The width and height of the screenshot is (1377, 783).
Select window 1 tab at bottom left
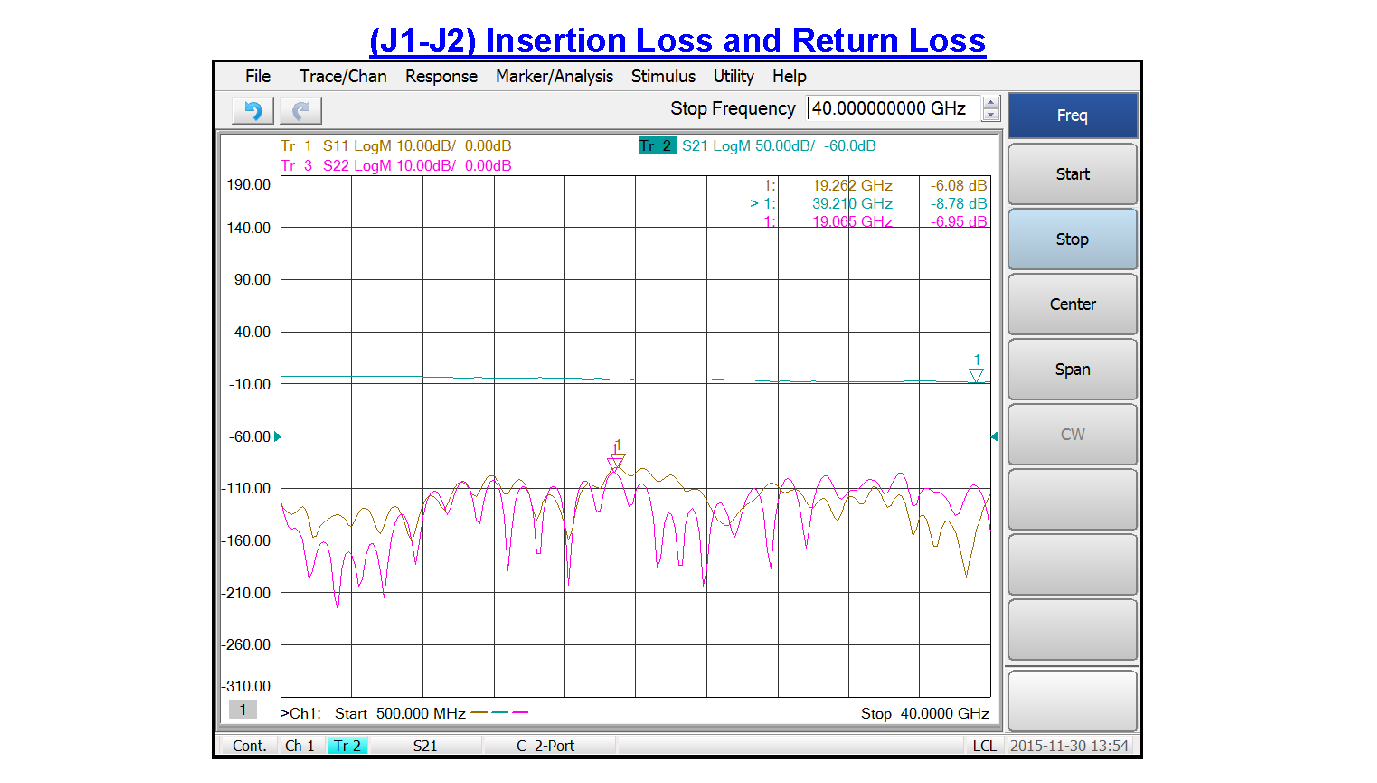click(x=241, y=709)
